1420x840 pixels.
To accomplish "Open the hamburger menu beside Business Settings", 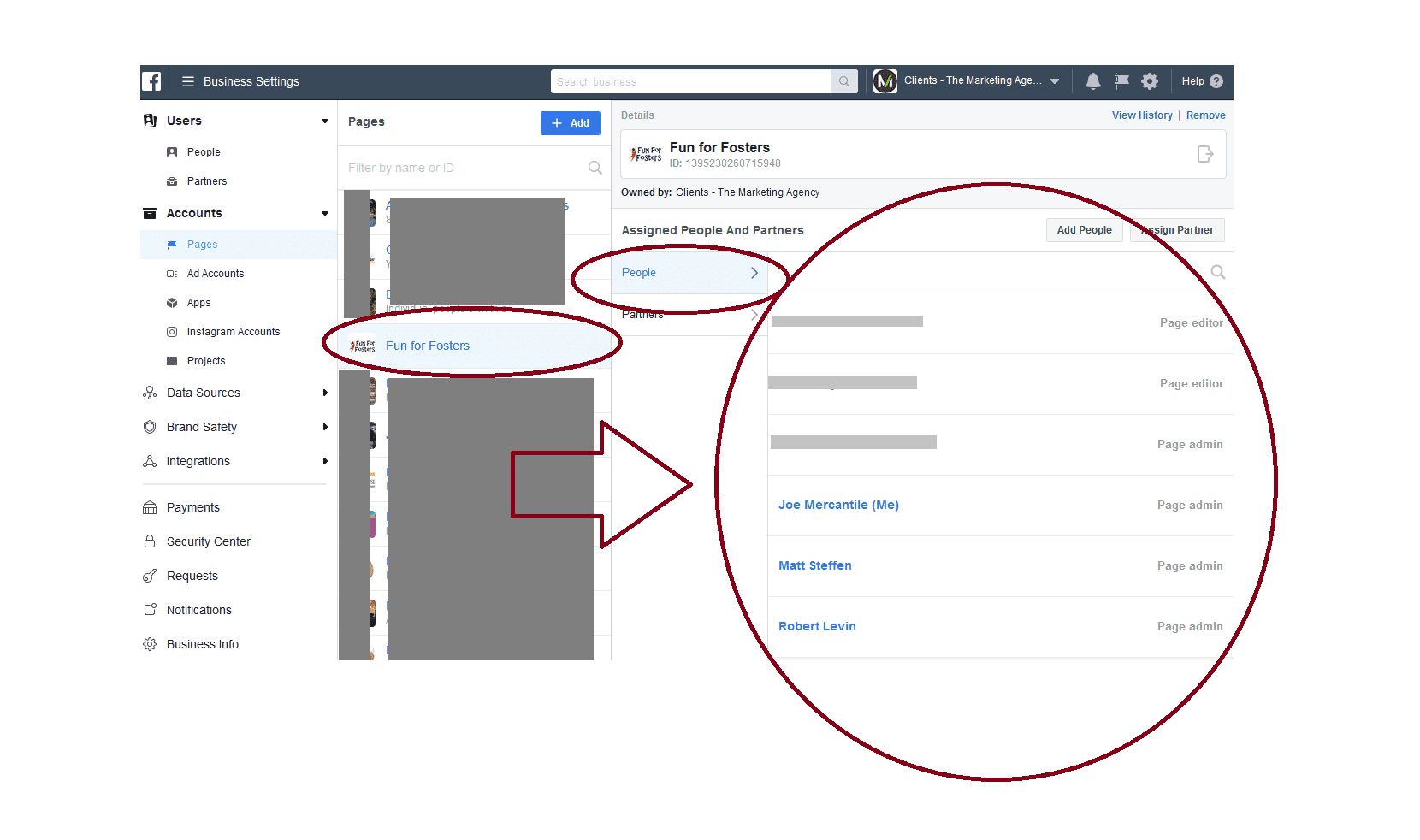I will click(x=188, y=81).
